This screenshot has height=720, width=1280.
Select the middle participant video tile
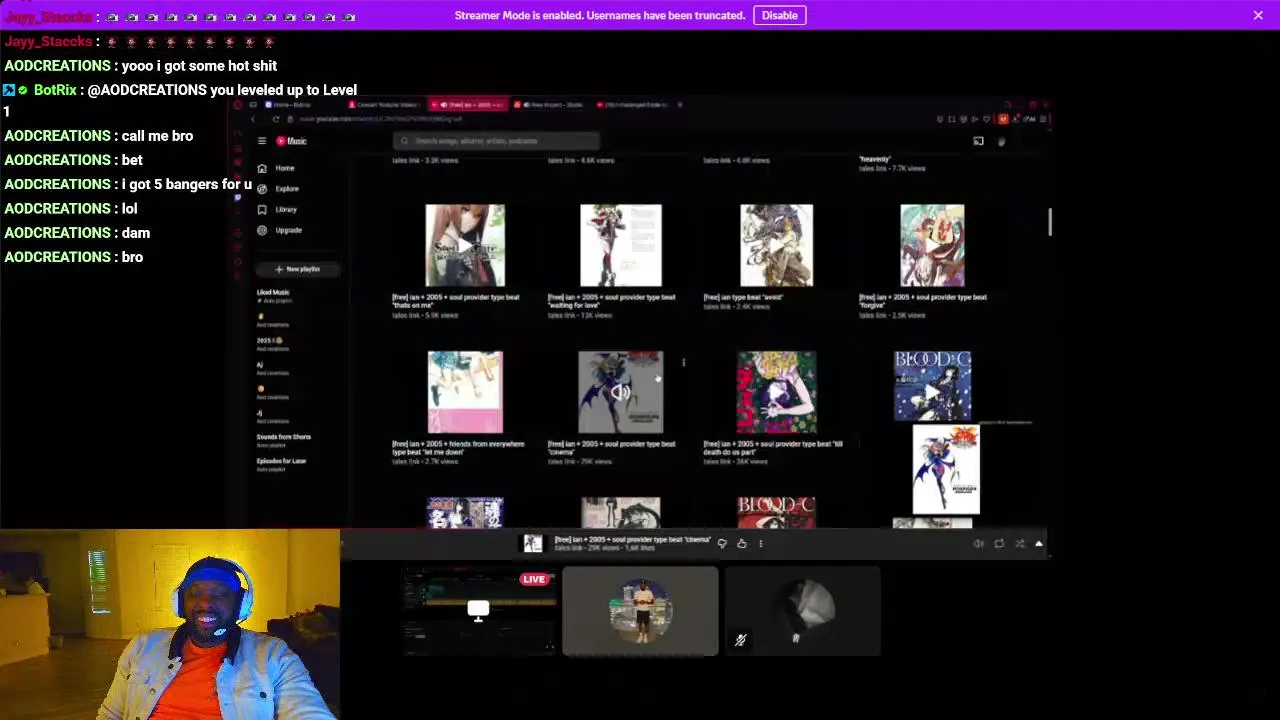640,611
